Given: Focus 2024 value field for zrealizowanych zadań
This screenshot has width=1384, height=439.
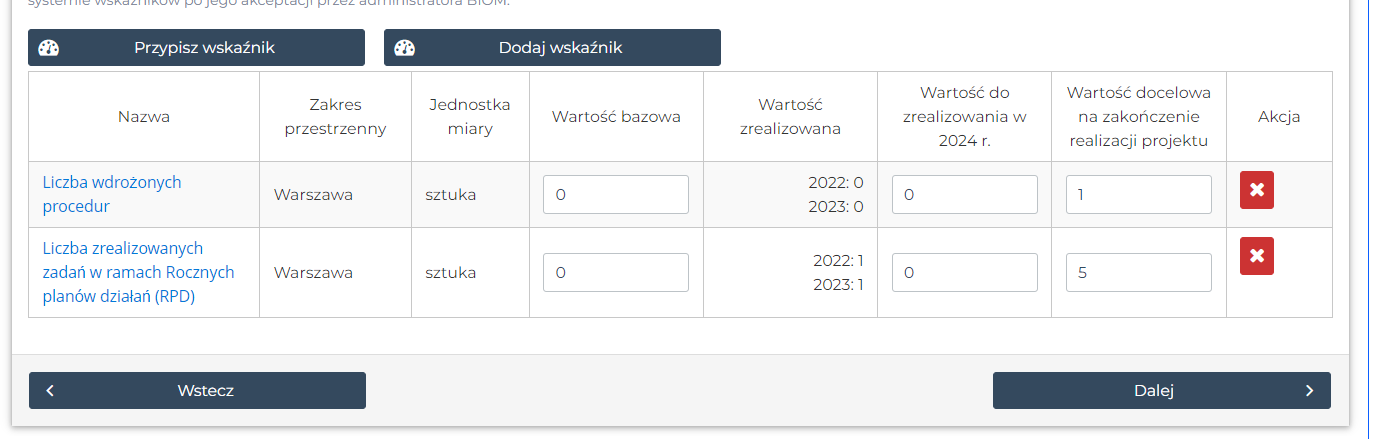Looking at the screenshot, I should tap(964, 273).
